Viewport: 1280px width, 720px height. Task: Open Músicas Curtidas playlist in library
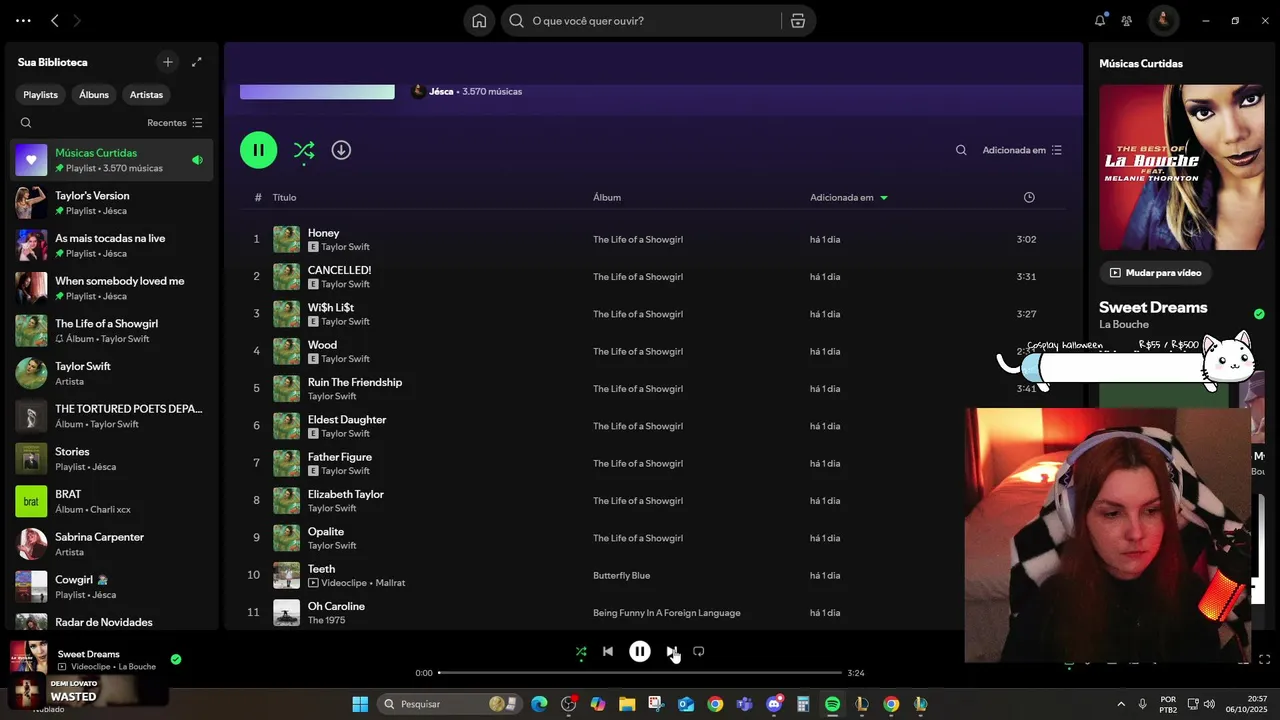tap(111, 160)
